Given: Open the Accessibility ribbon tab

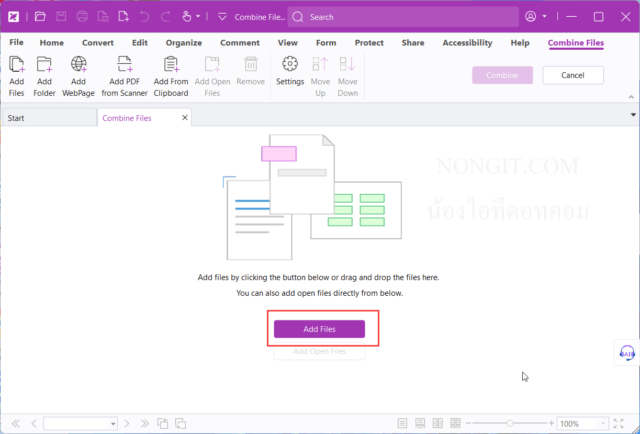Looking at the screenshot, I should (x=467, y=42).
